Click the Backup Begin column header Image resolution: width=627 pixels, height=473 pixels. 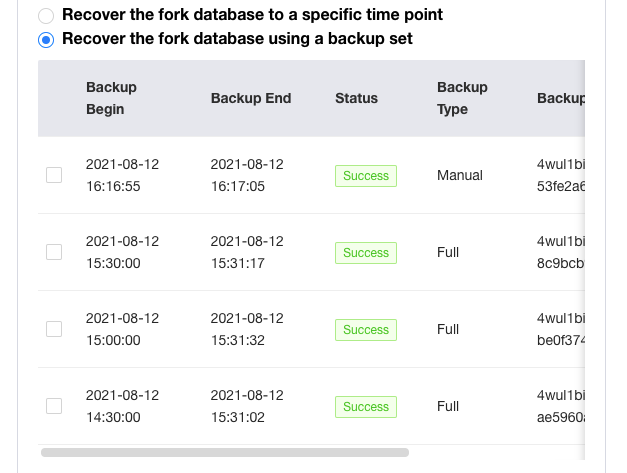(111, 98)
